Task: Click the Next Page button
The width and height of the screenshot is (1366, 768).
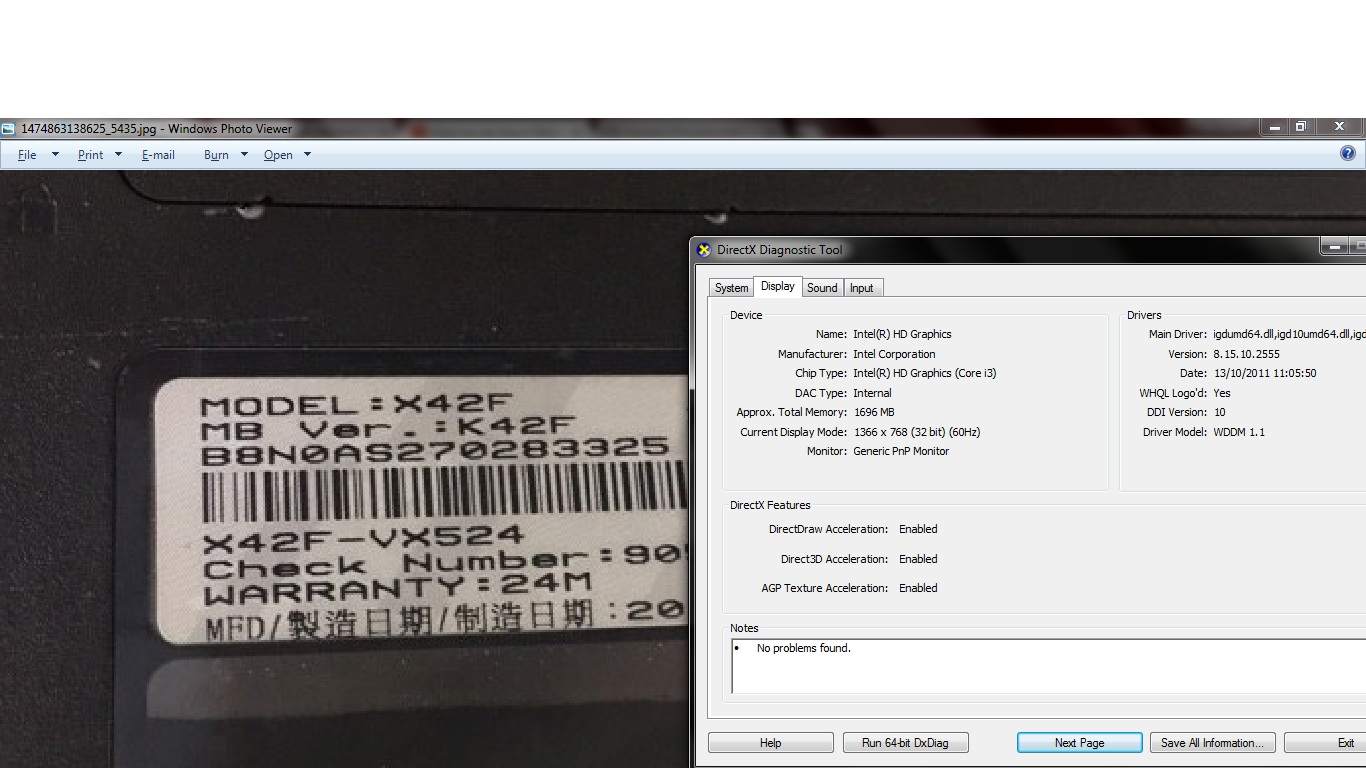Action: (x=1079, y=743)
